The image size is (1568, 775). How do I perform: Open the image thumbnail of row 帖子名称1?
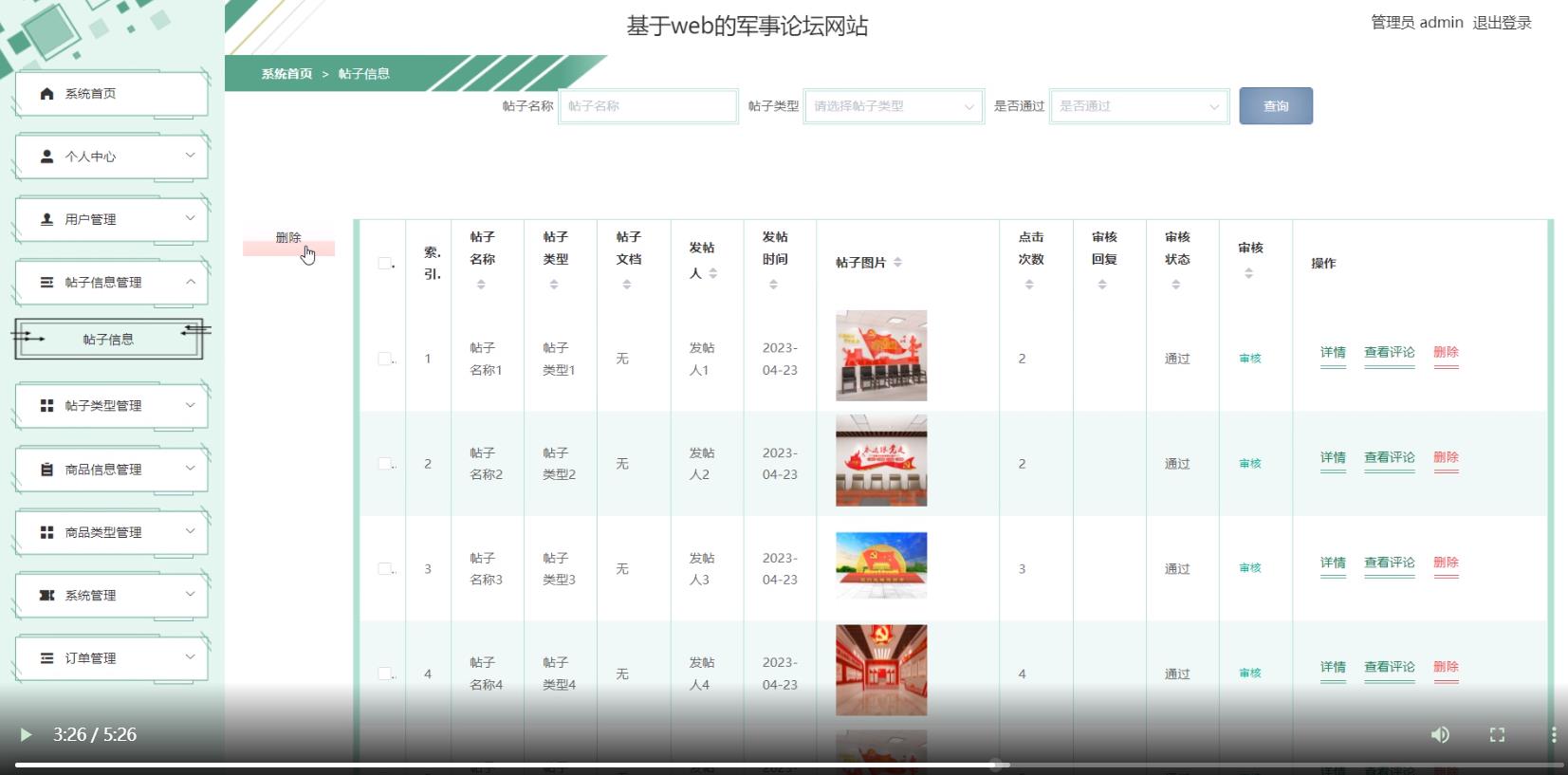(881, 356)
